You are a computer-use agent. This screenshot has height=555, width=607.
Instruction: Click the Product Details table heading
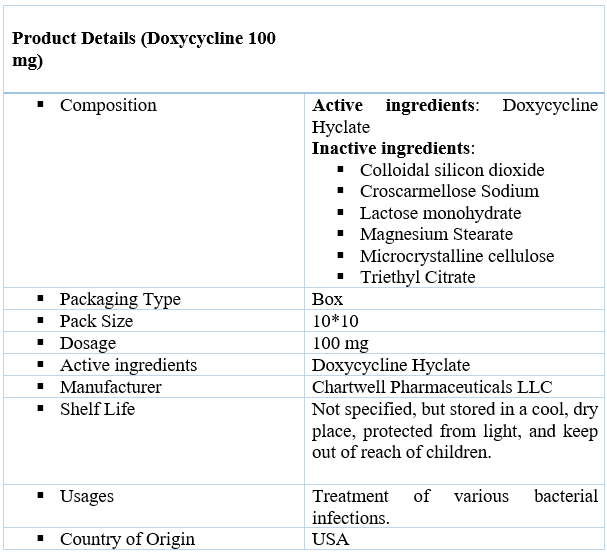pos(144,49)
